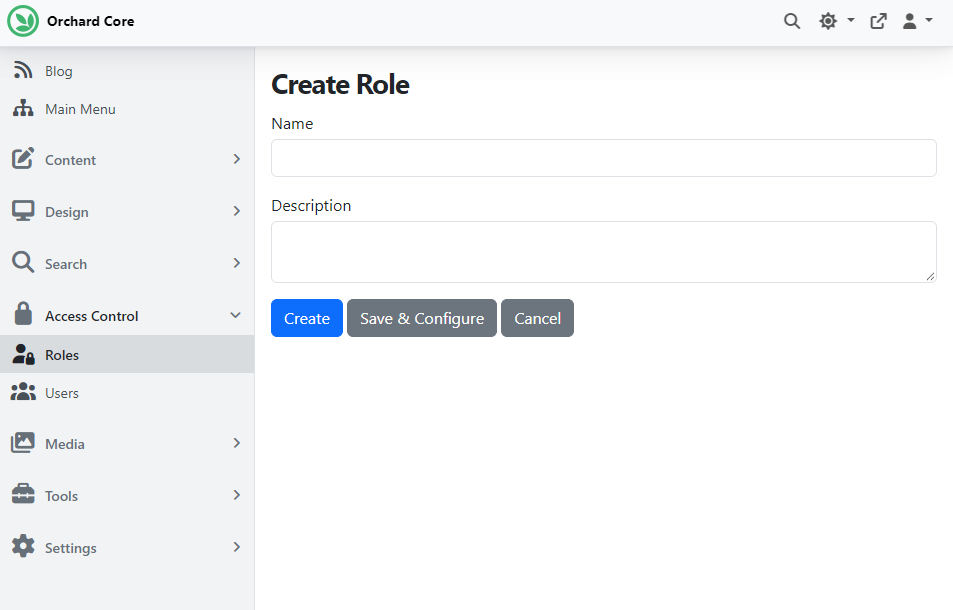Visit site via external link icon
Image resolution: width=953 pixels, height=610 pixels.
[878, 21]
